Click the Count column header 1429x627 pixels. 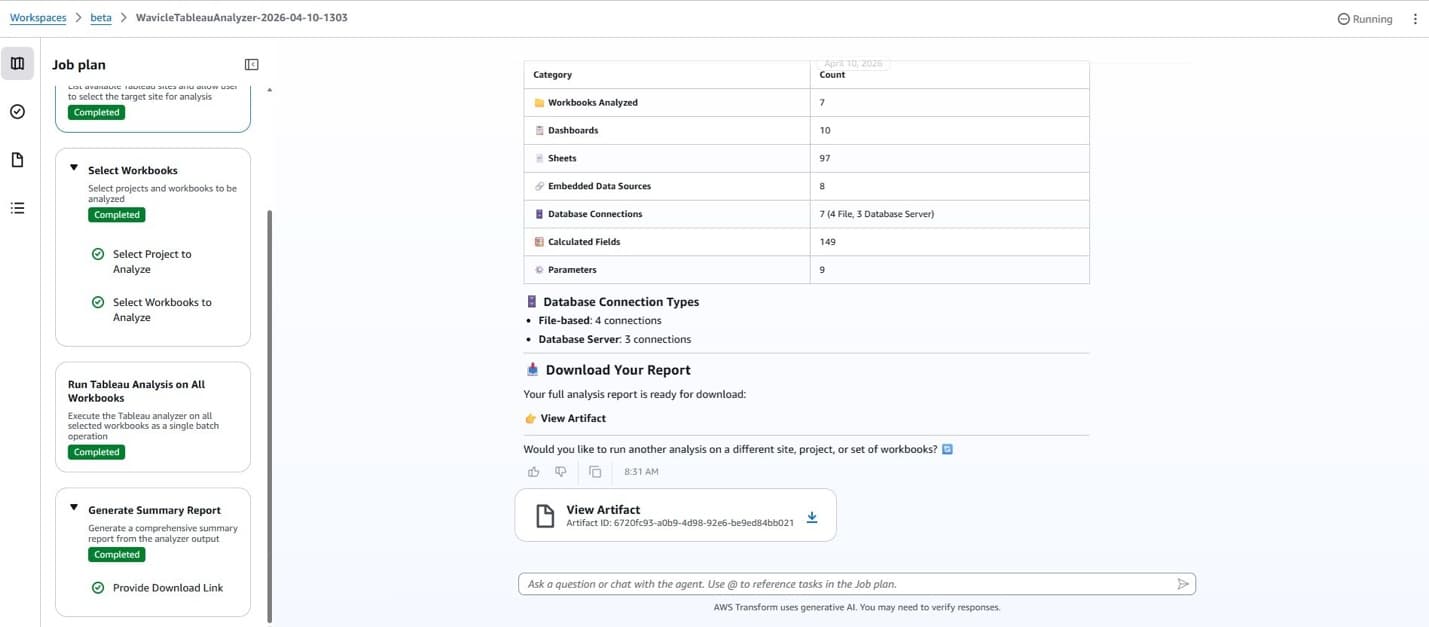832,75
